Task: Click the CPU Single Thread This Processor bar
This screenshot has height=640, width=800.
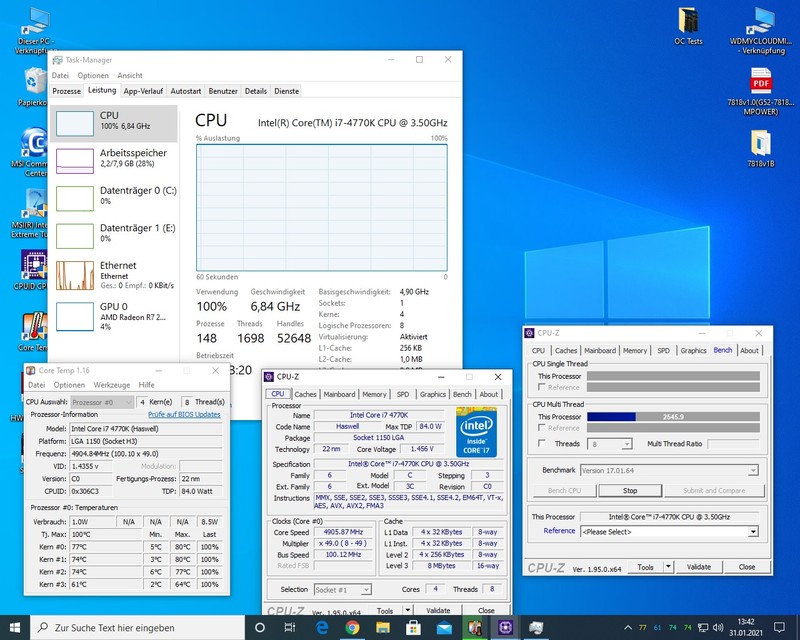Action: (x=673, y=376)
